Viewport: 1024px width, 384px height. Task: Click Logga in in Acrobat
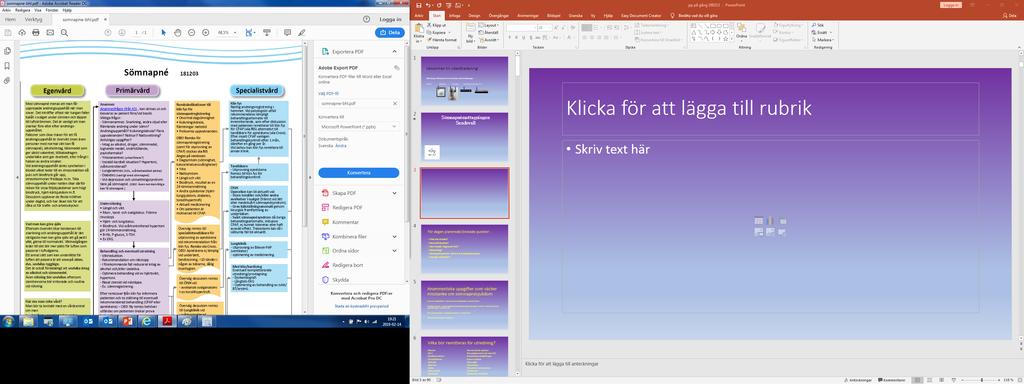coord(391,20)
